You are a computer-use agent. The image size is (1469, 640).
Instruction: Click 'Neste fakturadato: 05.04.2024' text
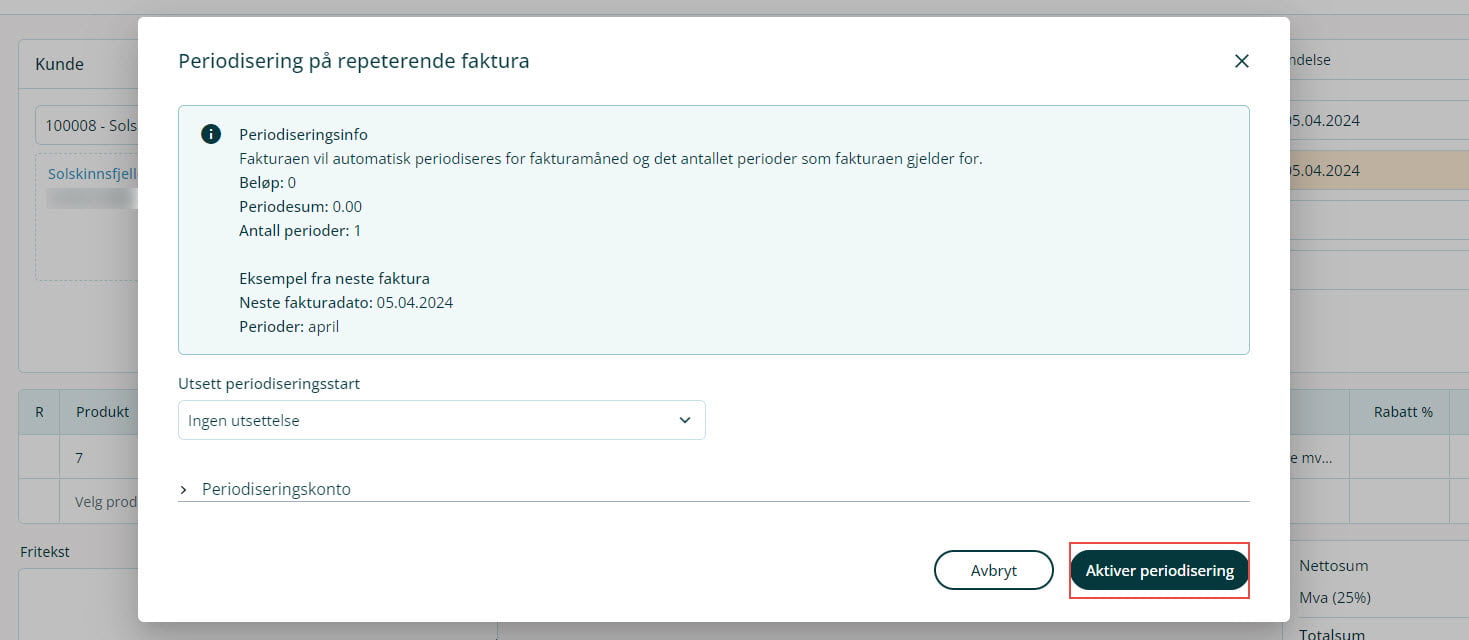[346, 302]
